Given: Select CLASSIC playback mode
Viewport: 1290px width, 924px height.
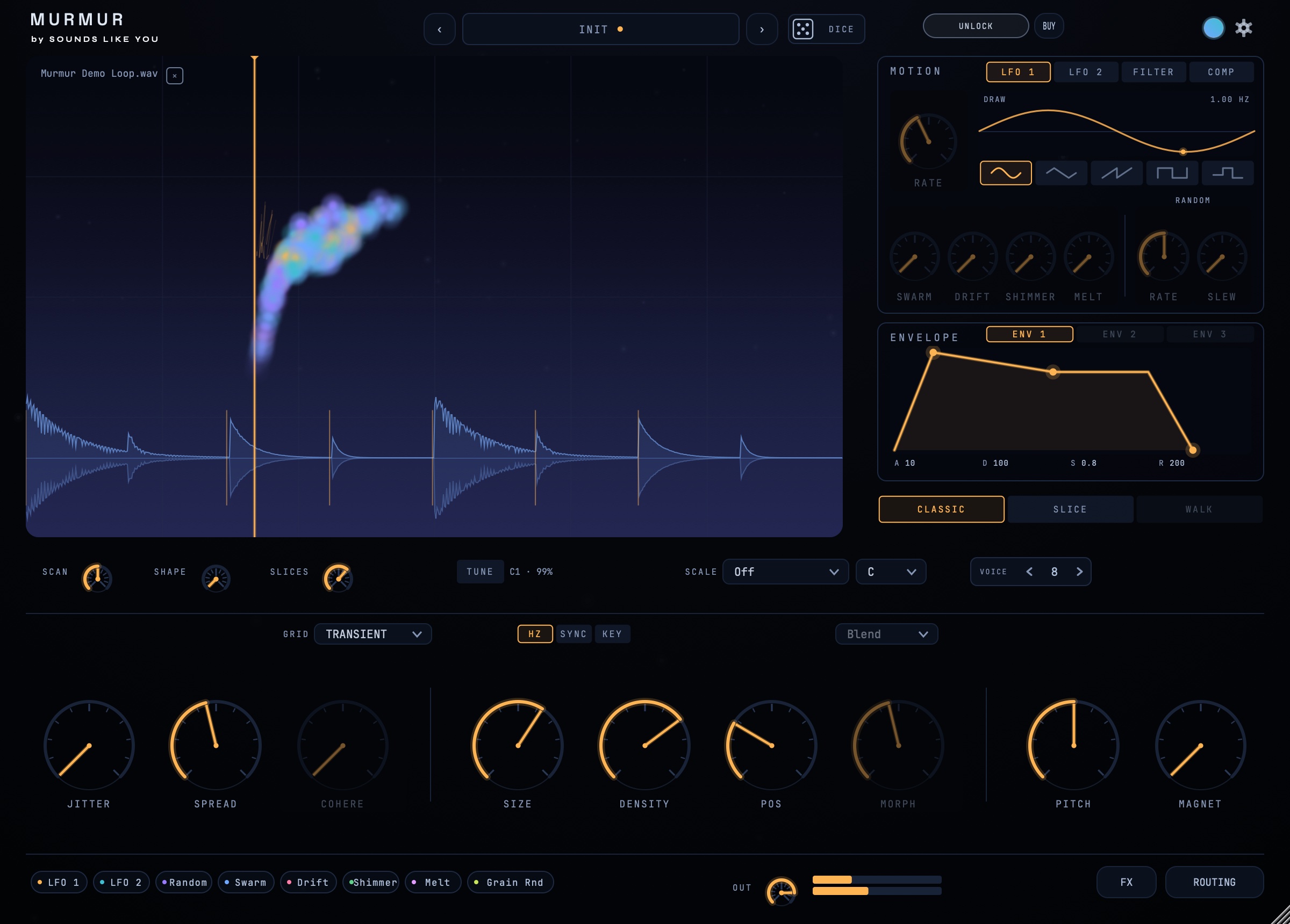Looking at the screenshot, I should point(941,509).
